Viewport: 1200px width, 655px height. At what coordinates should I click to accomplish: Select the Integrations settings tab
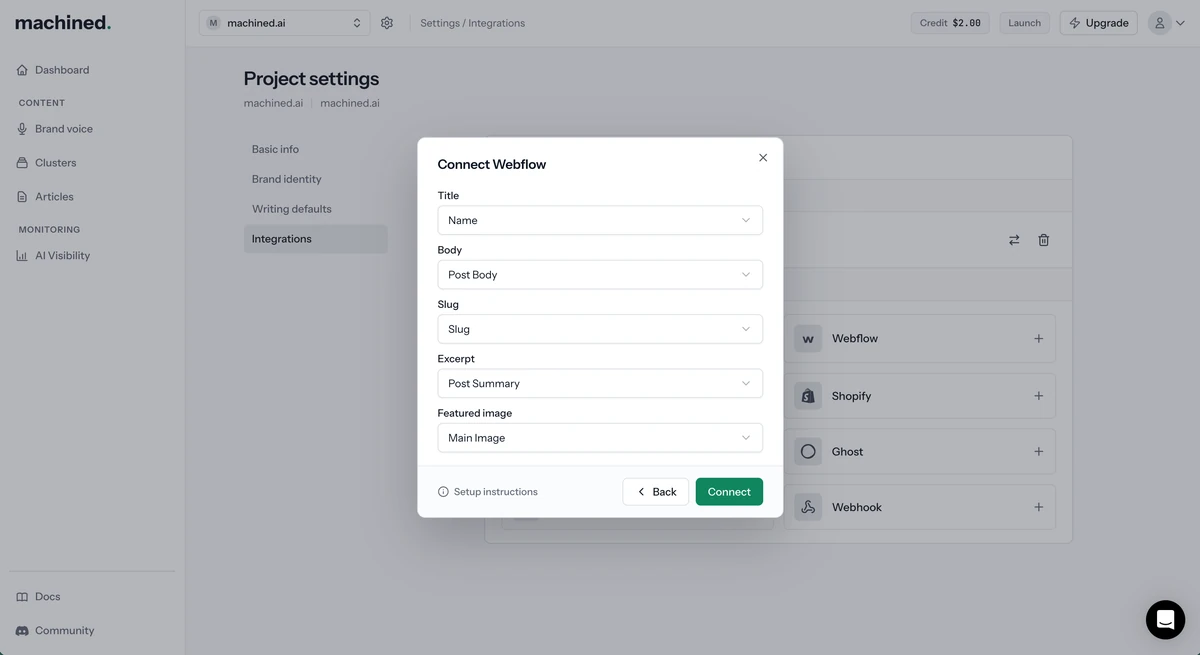tap(315, 239)
